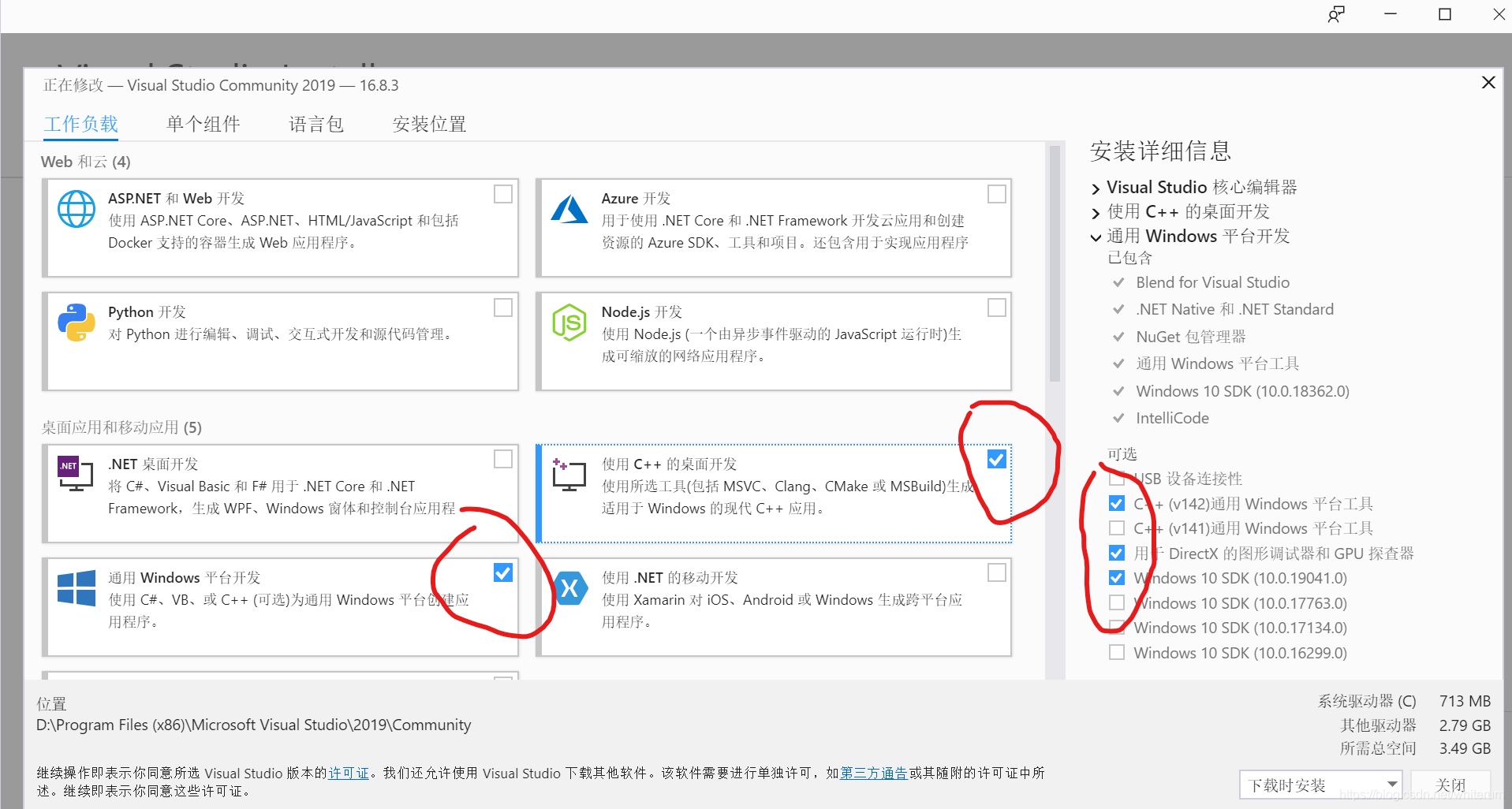Screen dimensions: 1512x809
Task: Select NuGet 包管理器 included item
Action: pyautogui.click(x=1191, y=337)
